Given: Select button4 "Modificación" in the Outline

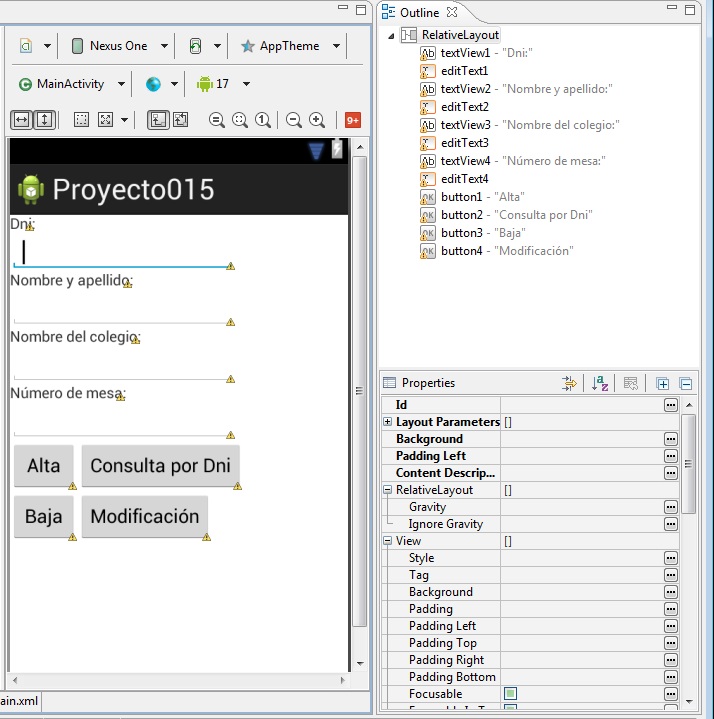Looking at the screenshot, I should tap(497, 251).
